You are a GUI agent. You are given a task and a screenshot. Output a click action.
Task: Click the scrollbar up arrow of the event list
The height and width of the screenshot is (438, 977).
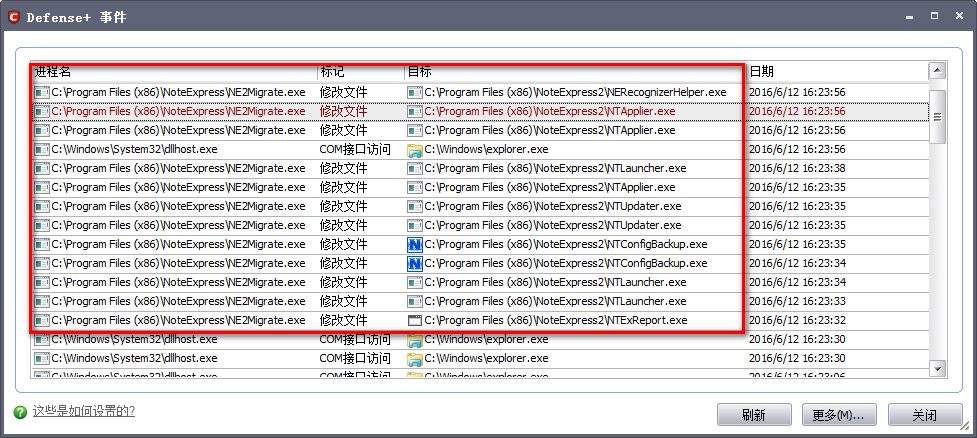[x=937, y=70]
